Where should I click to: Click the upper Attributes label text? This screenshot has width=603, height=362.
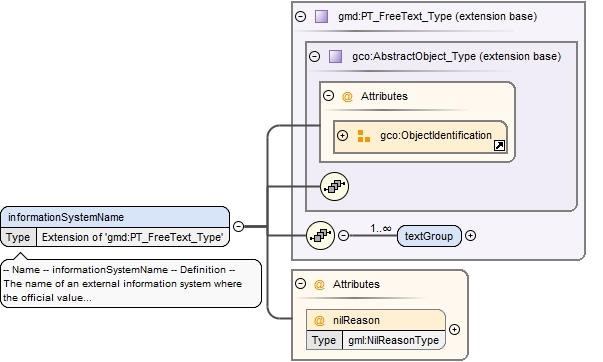point(384,96)
